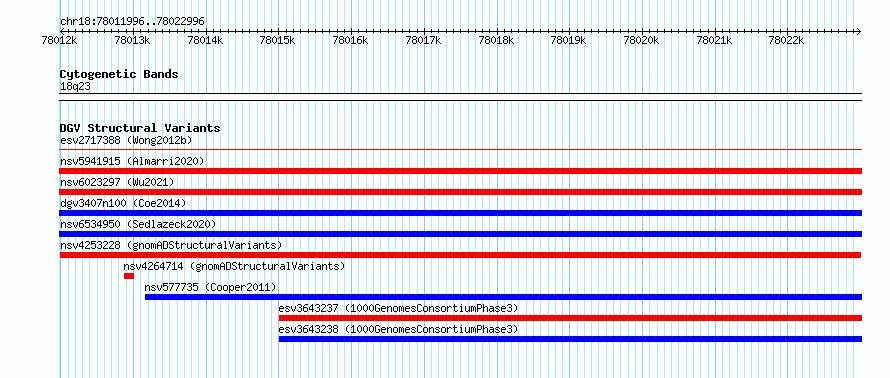Click the esv2717388 (Wong2012b) label
Viewport: 890px width, 378px height.
tap(126, 140)
